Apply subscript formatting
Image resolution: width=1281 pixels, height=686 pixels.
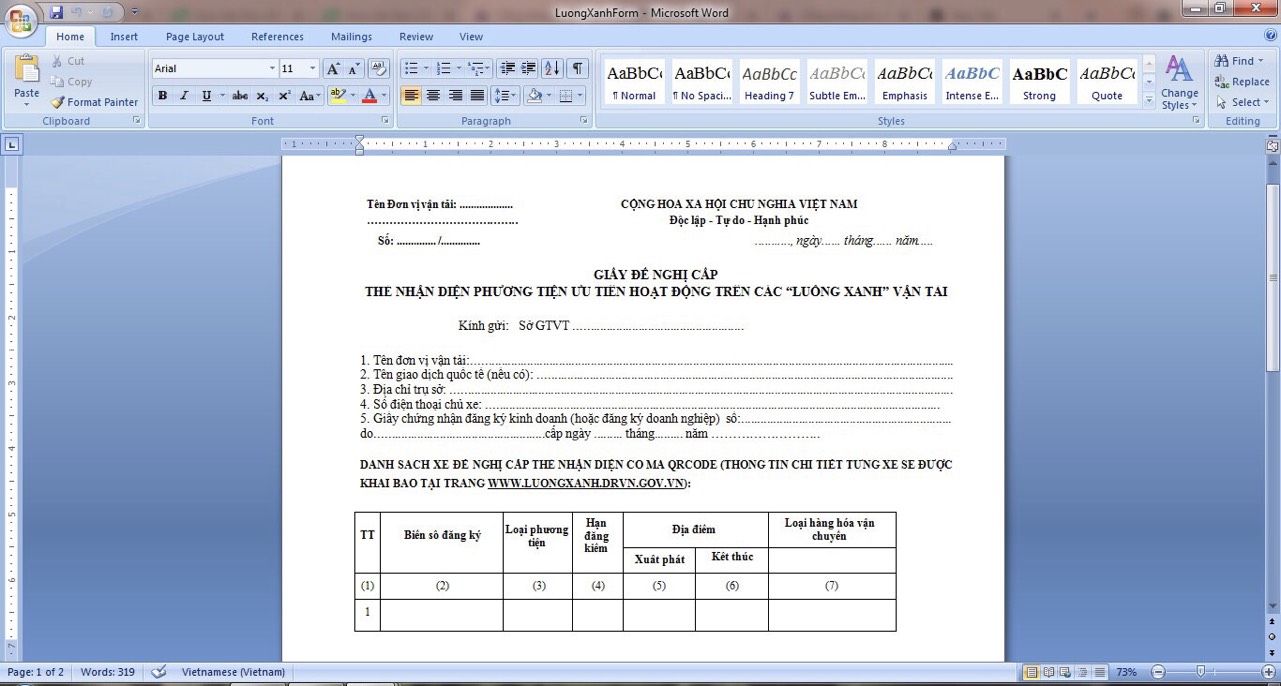coord(262,96)
